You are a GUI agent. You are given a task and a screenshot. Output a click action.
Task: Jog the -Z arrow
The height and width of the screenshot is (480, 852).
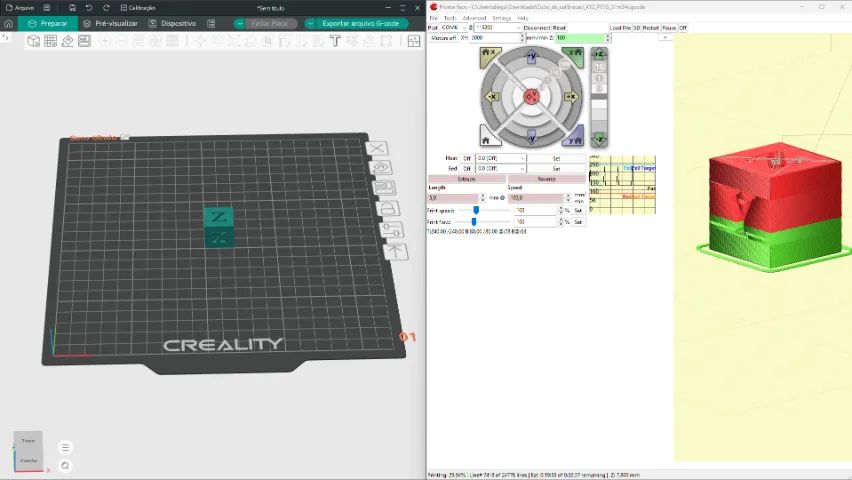click(x=599, y=139)
